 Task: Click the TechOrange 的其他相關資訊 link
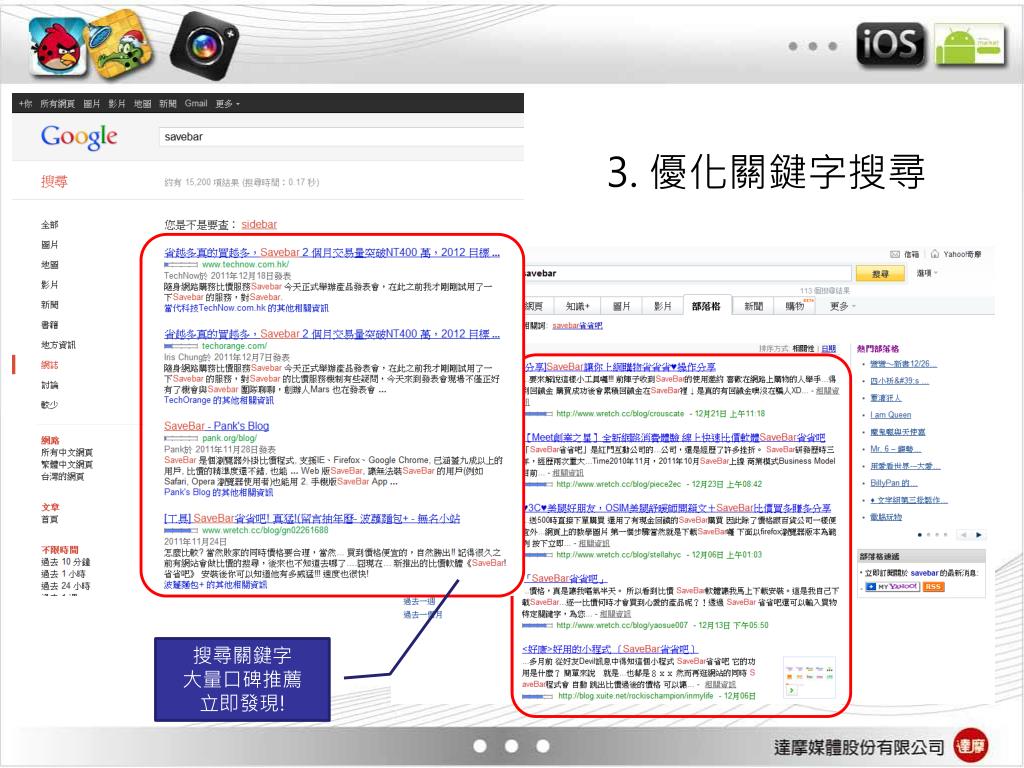pyautogui.click(x=219, y=400)
